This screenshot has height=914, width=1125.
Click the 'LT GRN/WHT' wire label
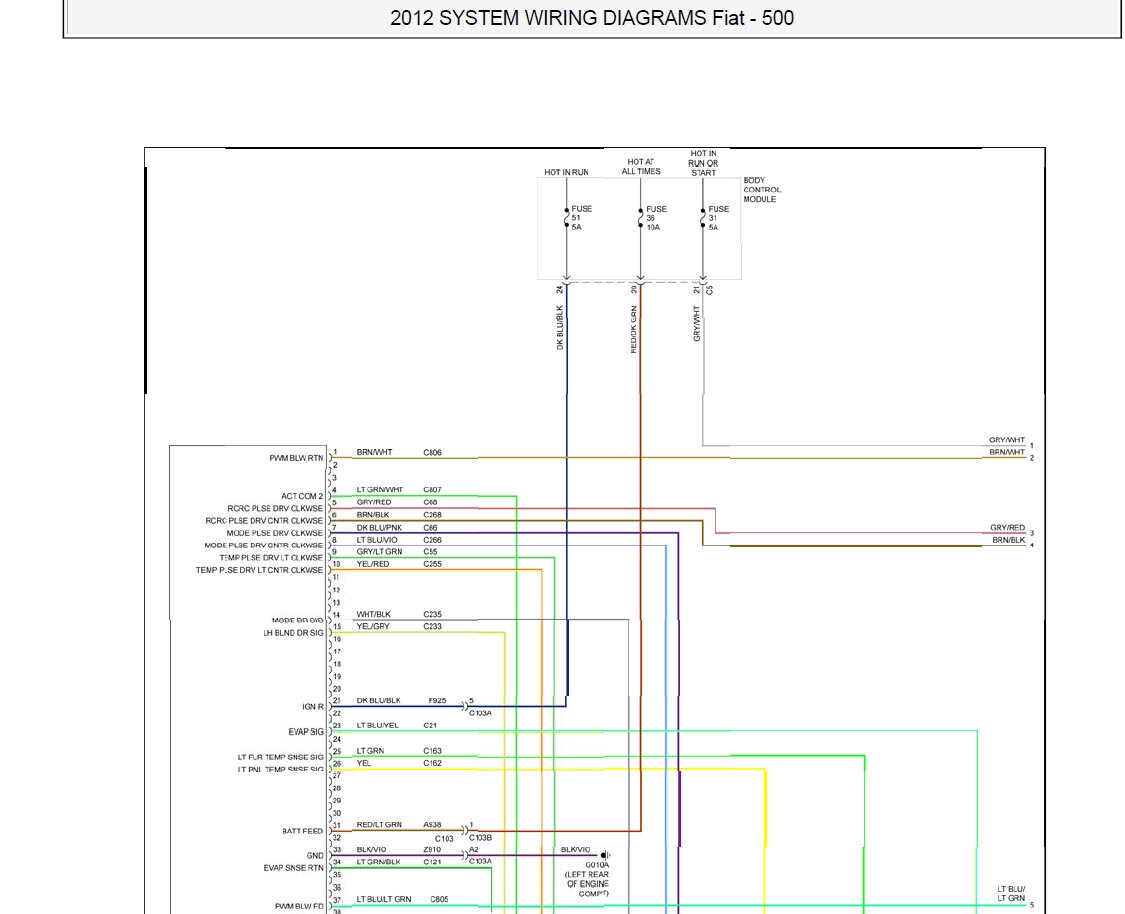click(380, 489)
